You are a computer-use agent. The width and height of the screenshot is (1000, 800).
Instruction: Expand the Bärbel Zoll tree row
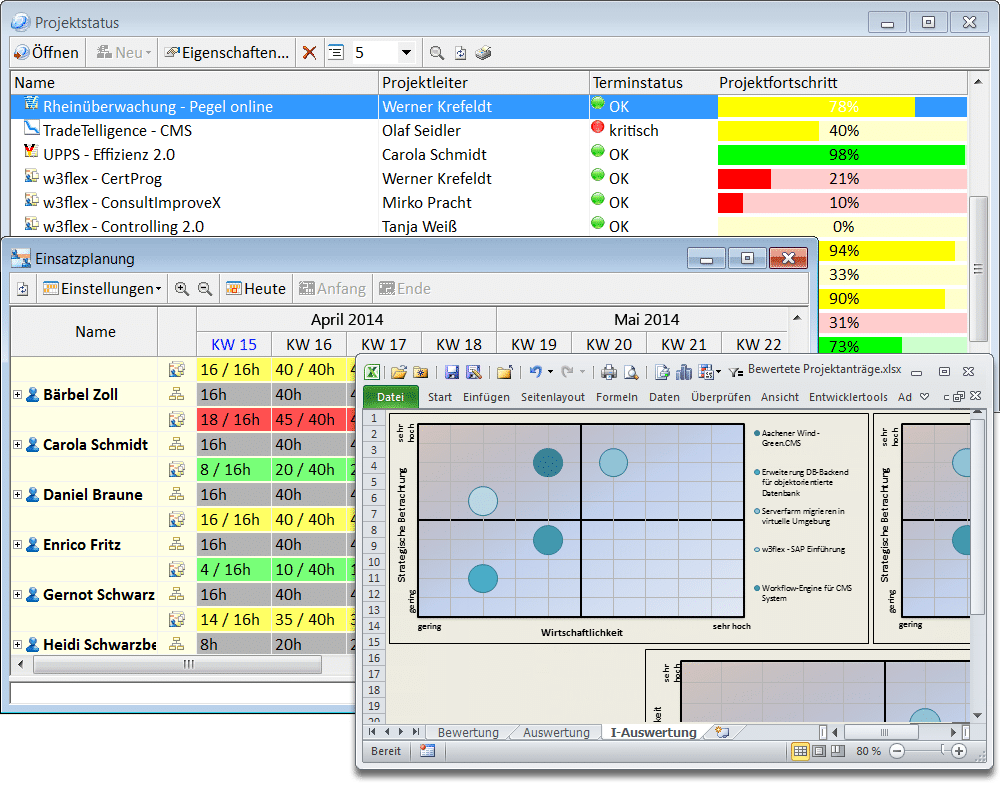click(17, 395)
